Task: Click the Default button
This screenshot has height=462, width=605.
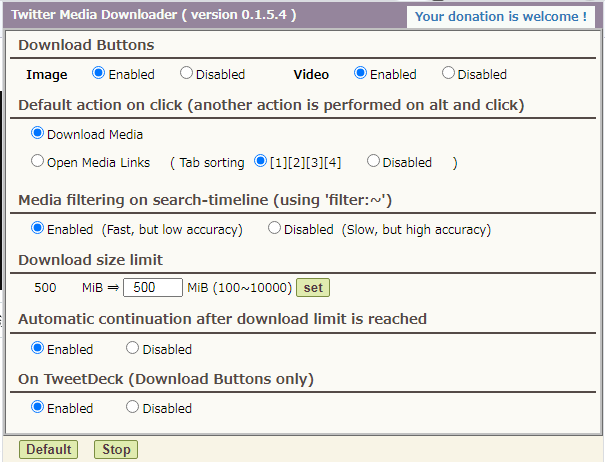Action: (x=48, y=449)
